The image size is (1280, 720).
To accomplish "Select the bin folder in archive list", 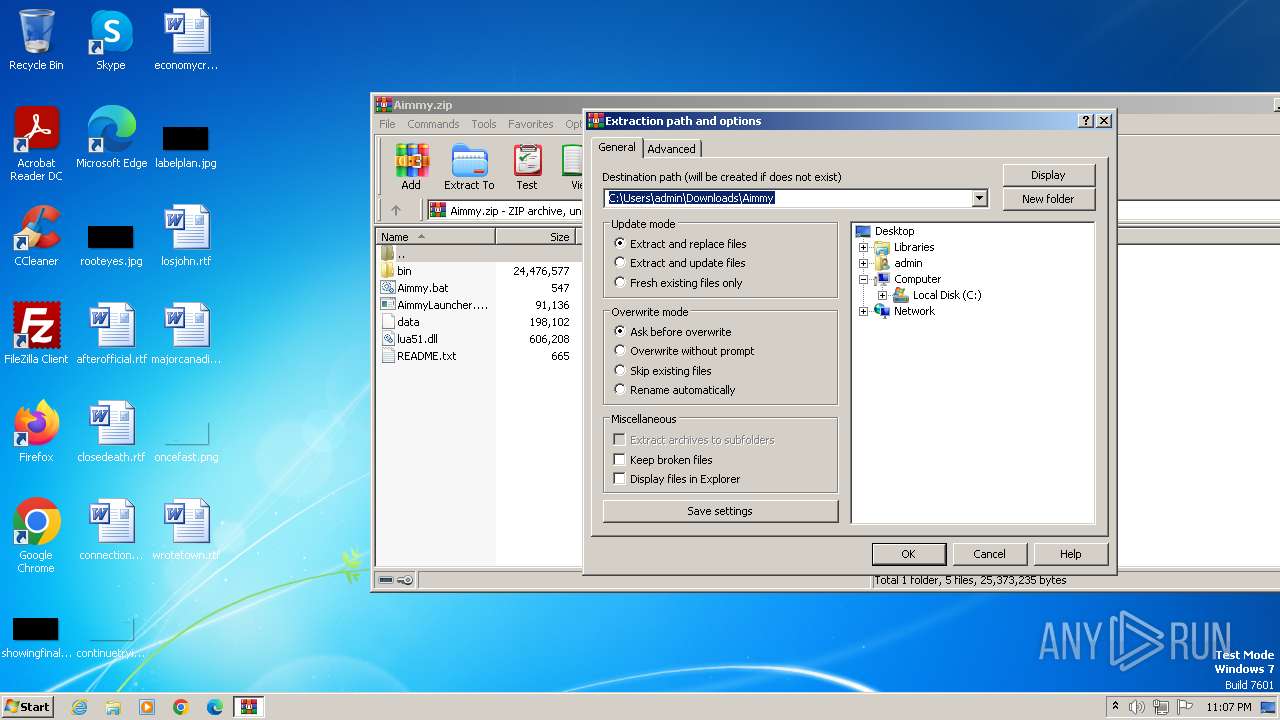I will click(x=404, y=271).
